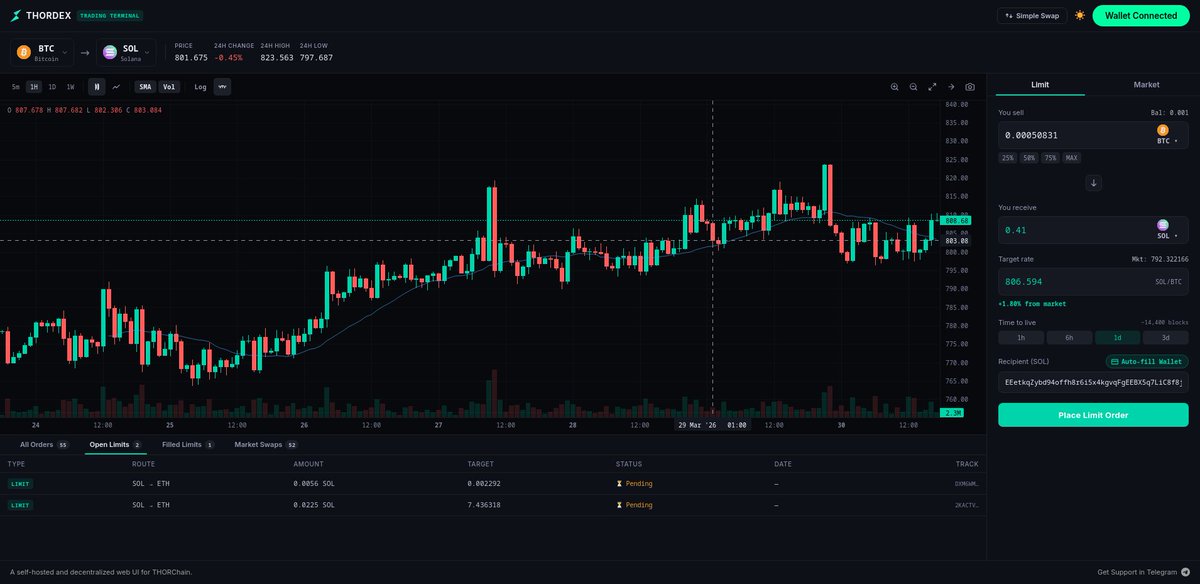Toggle Log scale on chart
Image resolution: width=1200 pixels, height=584 pixels.
point(200,87)
